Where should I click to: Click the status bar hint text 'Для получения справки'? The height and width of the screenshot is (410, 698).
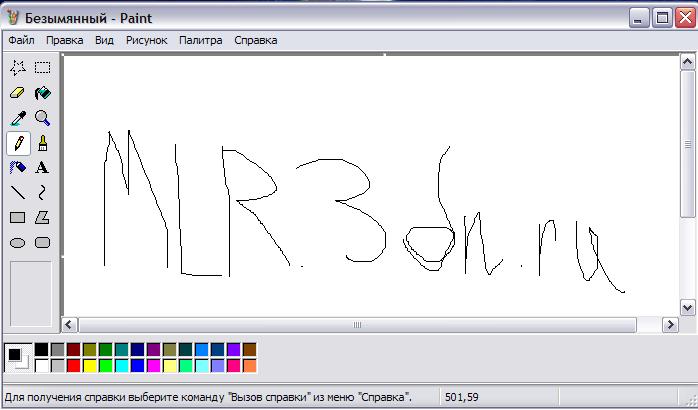[x=65, y=397]
